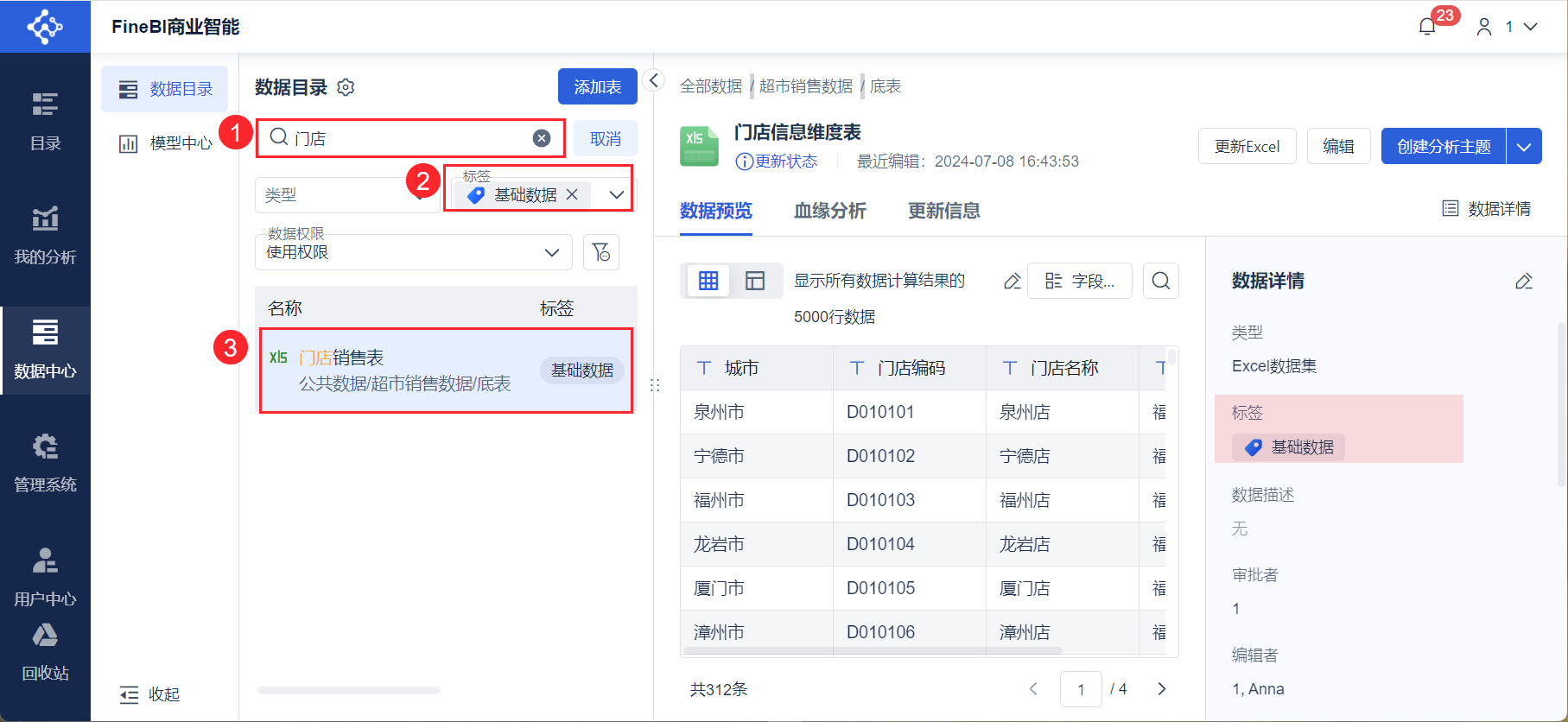This screenshot has width=1568, height=722.
Task: Select 模型中心 in the navigation panel
Action: click(165, 143)
